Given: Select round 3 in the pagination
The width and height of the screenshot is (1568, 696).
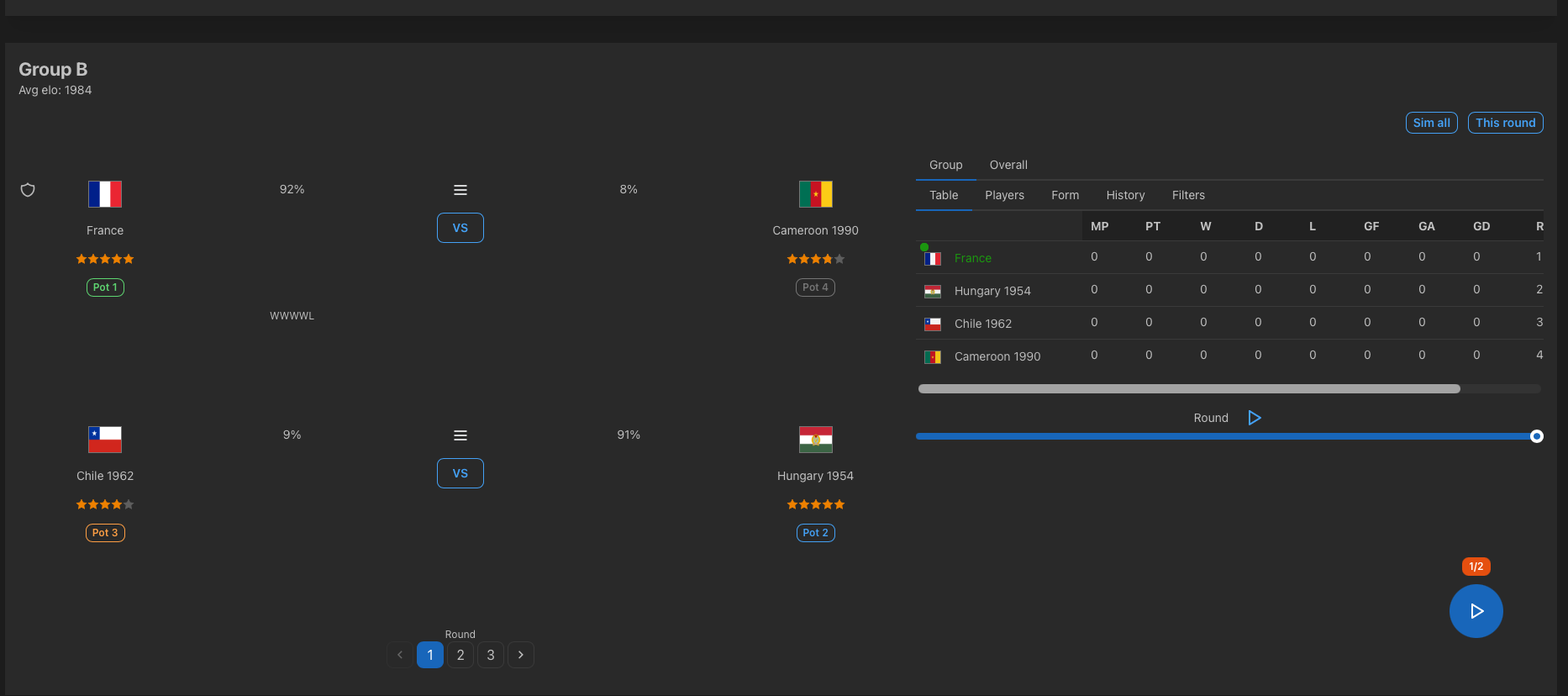Looking at the screenshot, I should coord(491,655).
